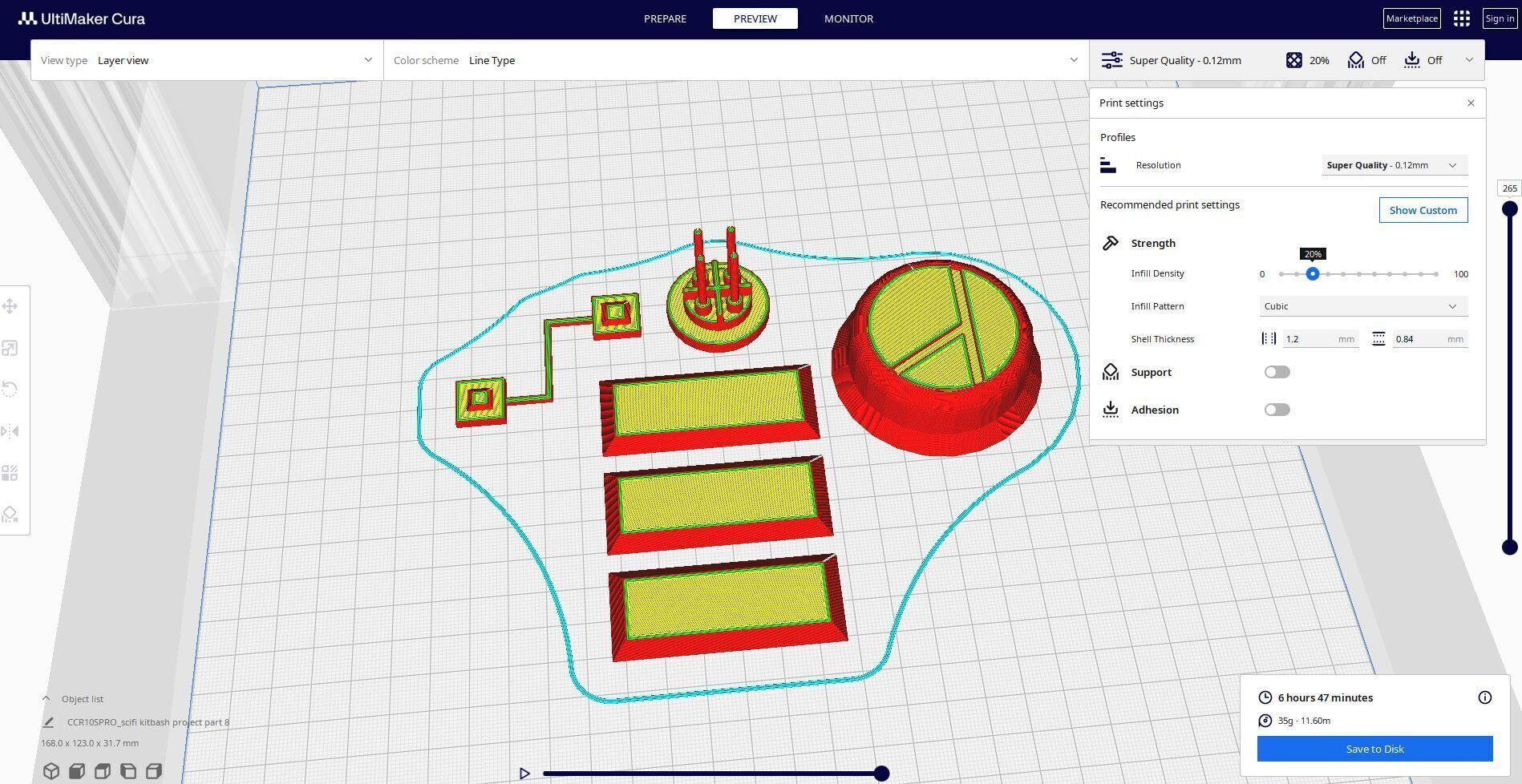Click the wall thickness 1.2 mm field
This screenshot has width=1522, height=784.
[x=1321, y=339]
